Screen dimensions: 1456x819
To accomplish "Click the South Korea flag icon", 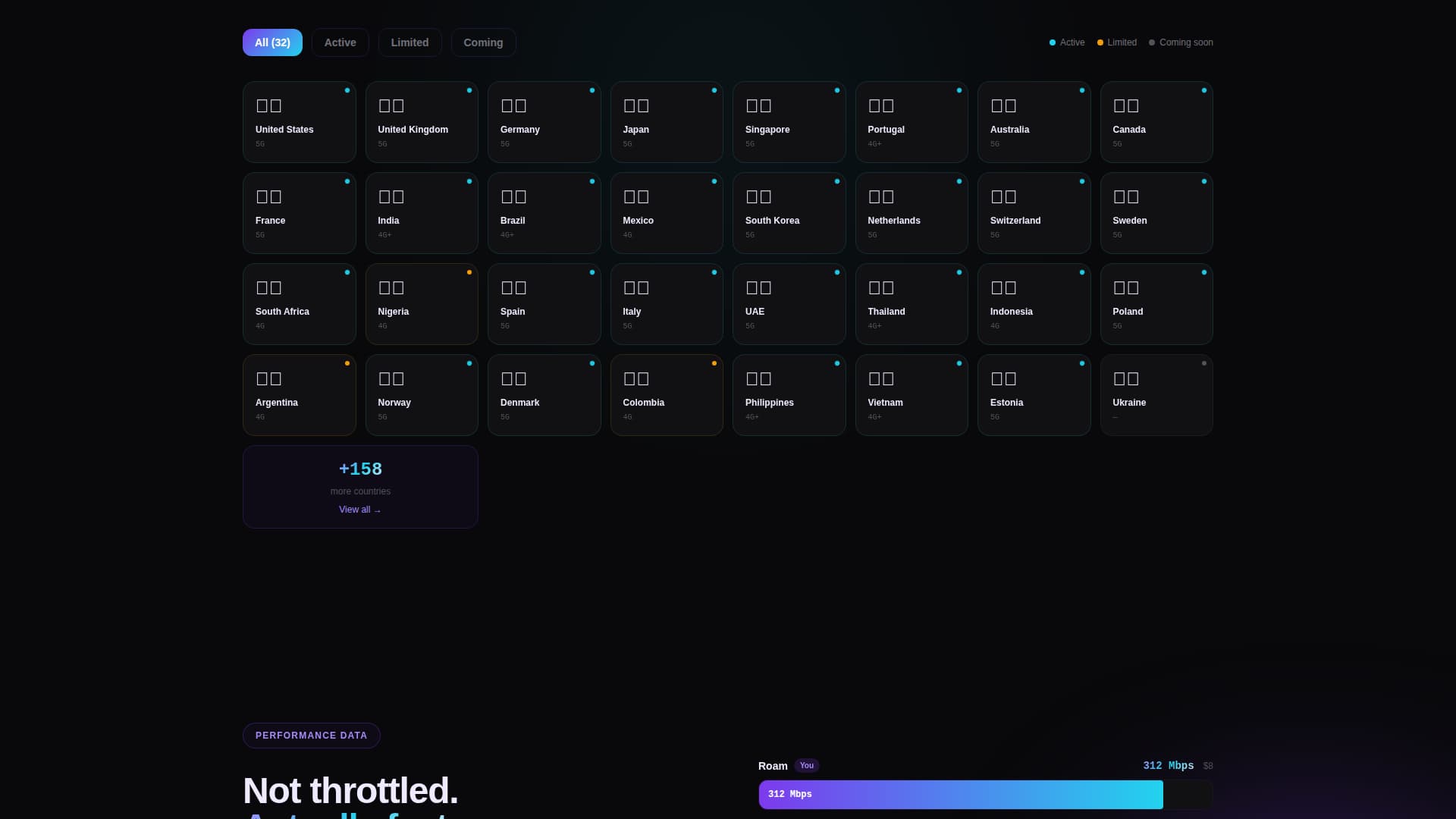I will [758, 196].
